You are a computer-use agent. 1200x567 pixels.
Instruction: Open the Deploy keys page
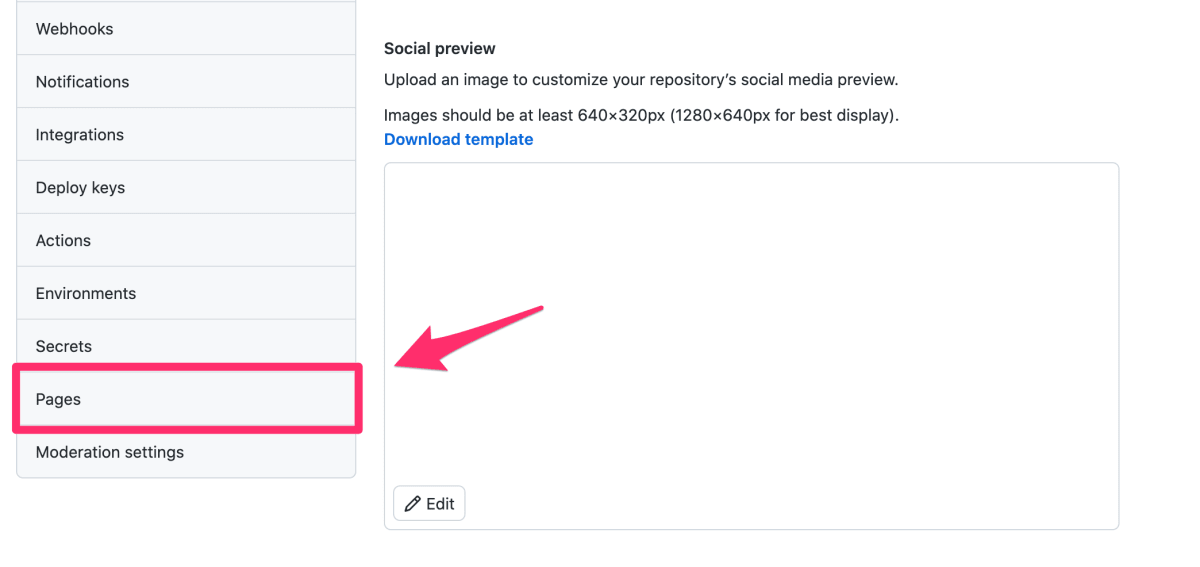(x=186, y=188)
